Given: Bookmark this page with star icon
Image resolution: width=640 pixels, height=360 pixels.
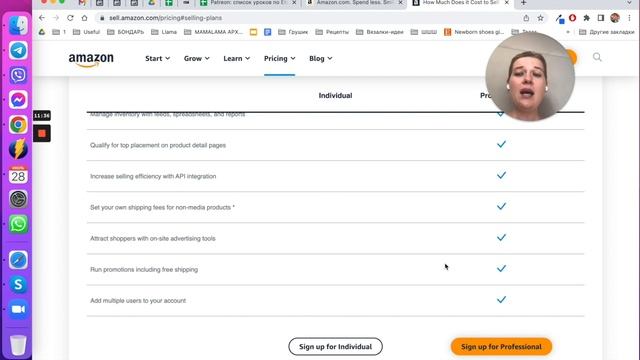Looking at the screenshot, I should point(540,18).
